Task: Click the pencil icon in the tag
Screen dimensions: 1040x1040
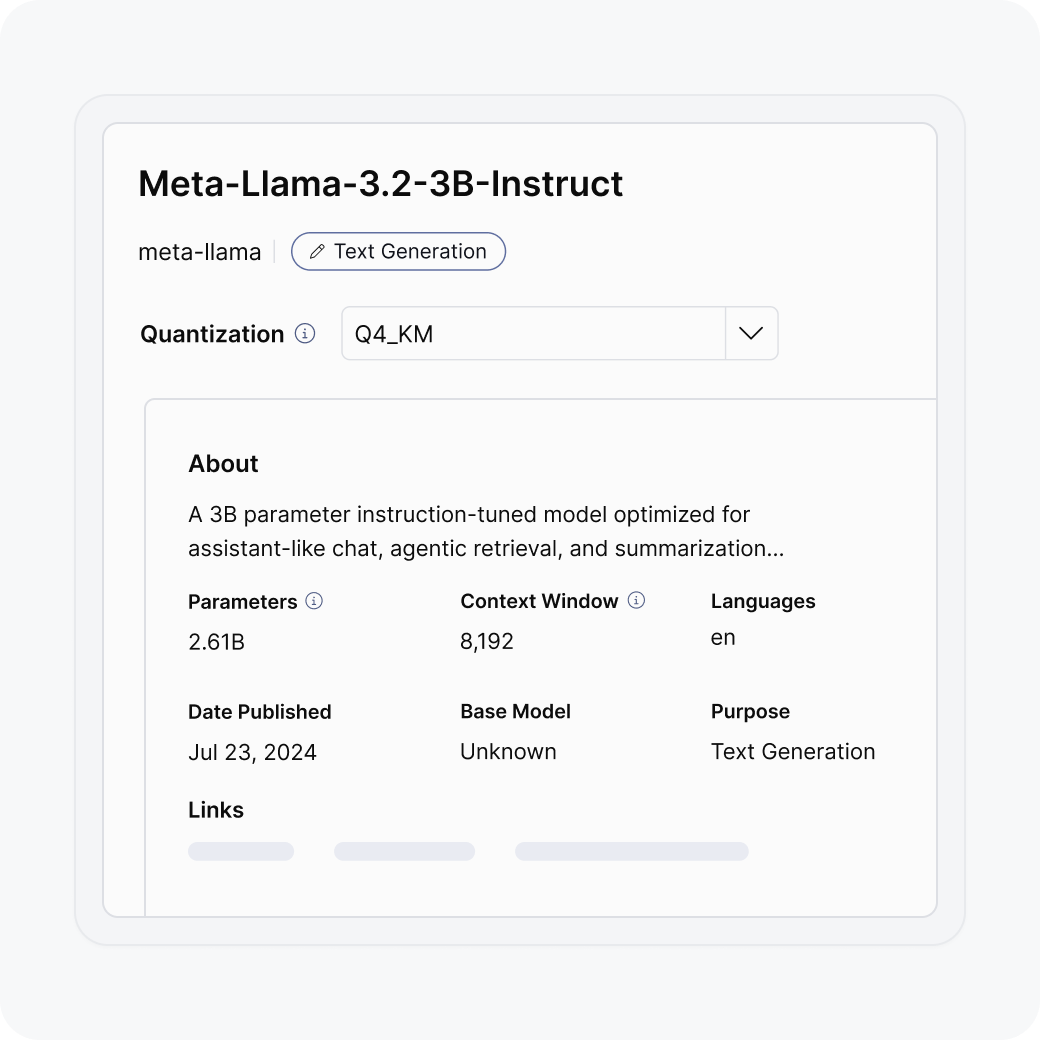Action: point(317,252)
